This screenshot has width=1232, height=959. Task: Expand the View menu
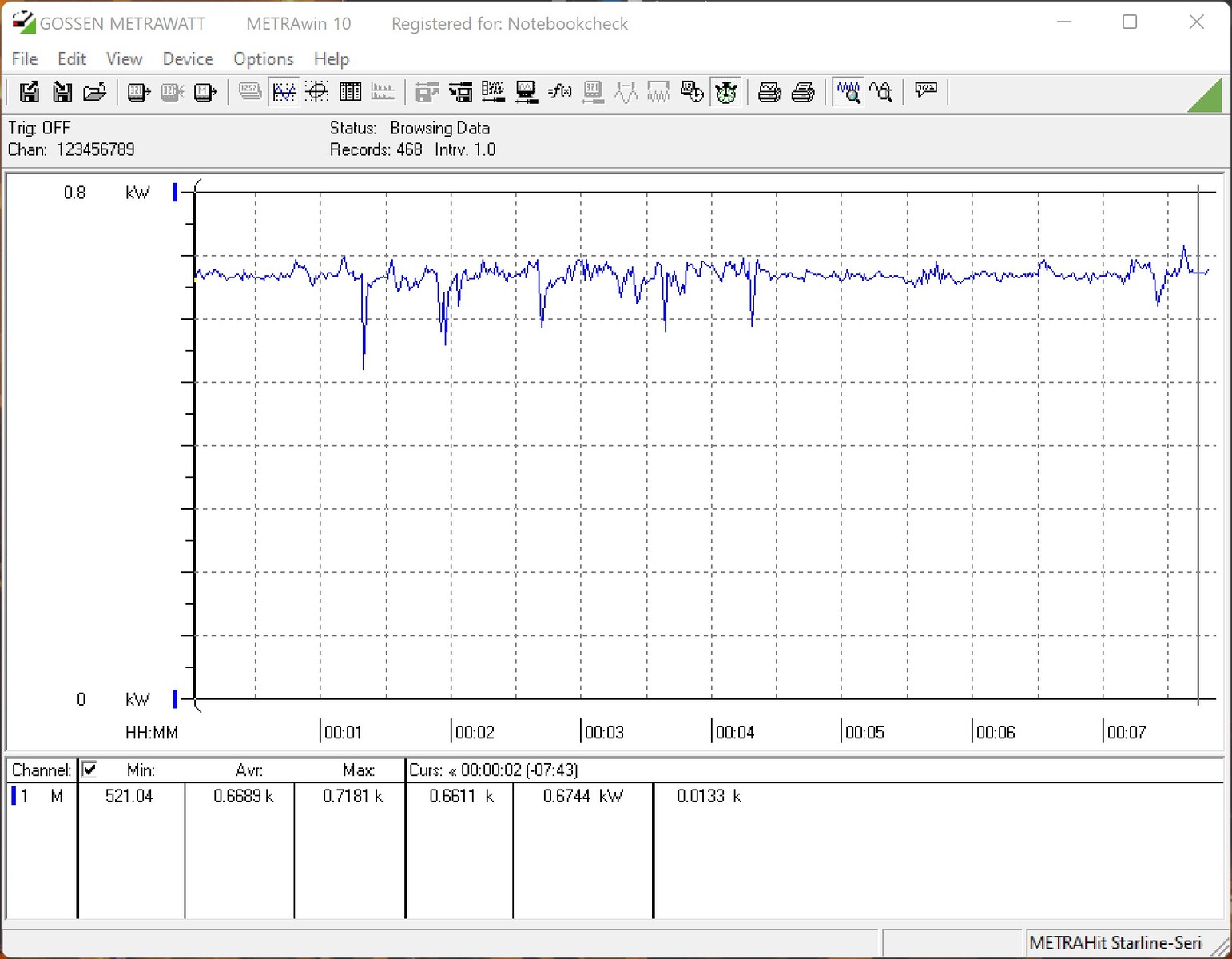tap(124, 59)
